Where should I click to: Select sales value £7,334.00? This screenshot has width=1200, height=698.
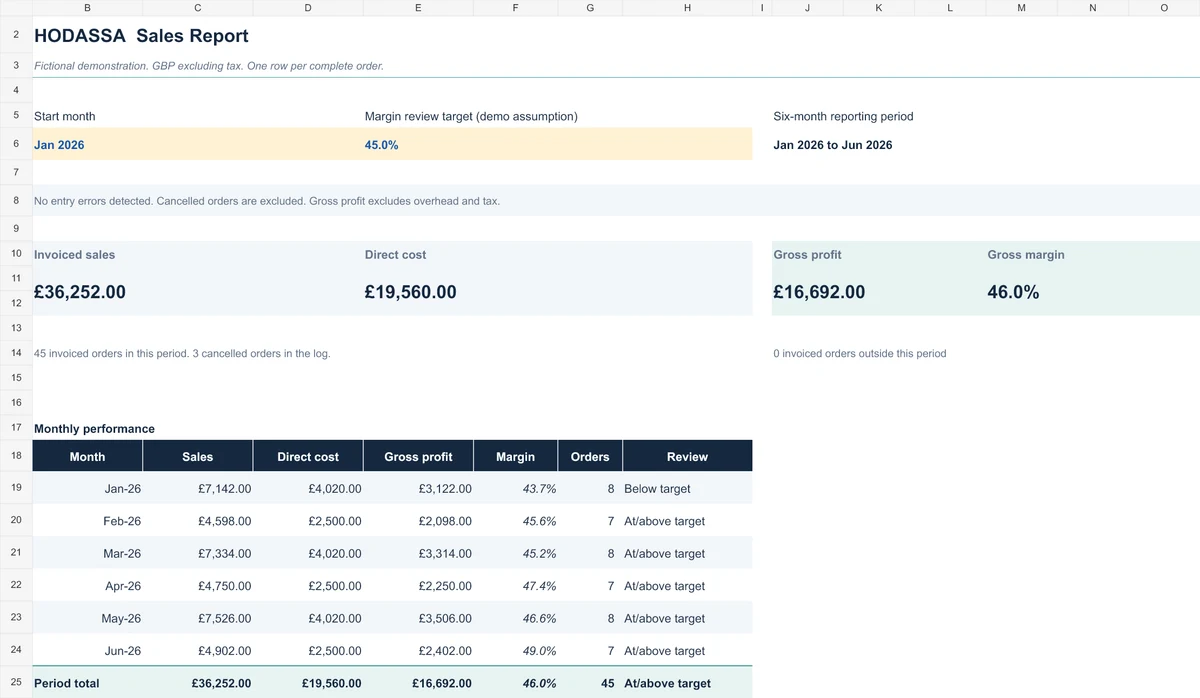click(198, 553)
